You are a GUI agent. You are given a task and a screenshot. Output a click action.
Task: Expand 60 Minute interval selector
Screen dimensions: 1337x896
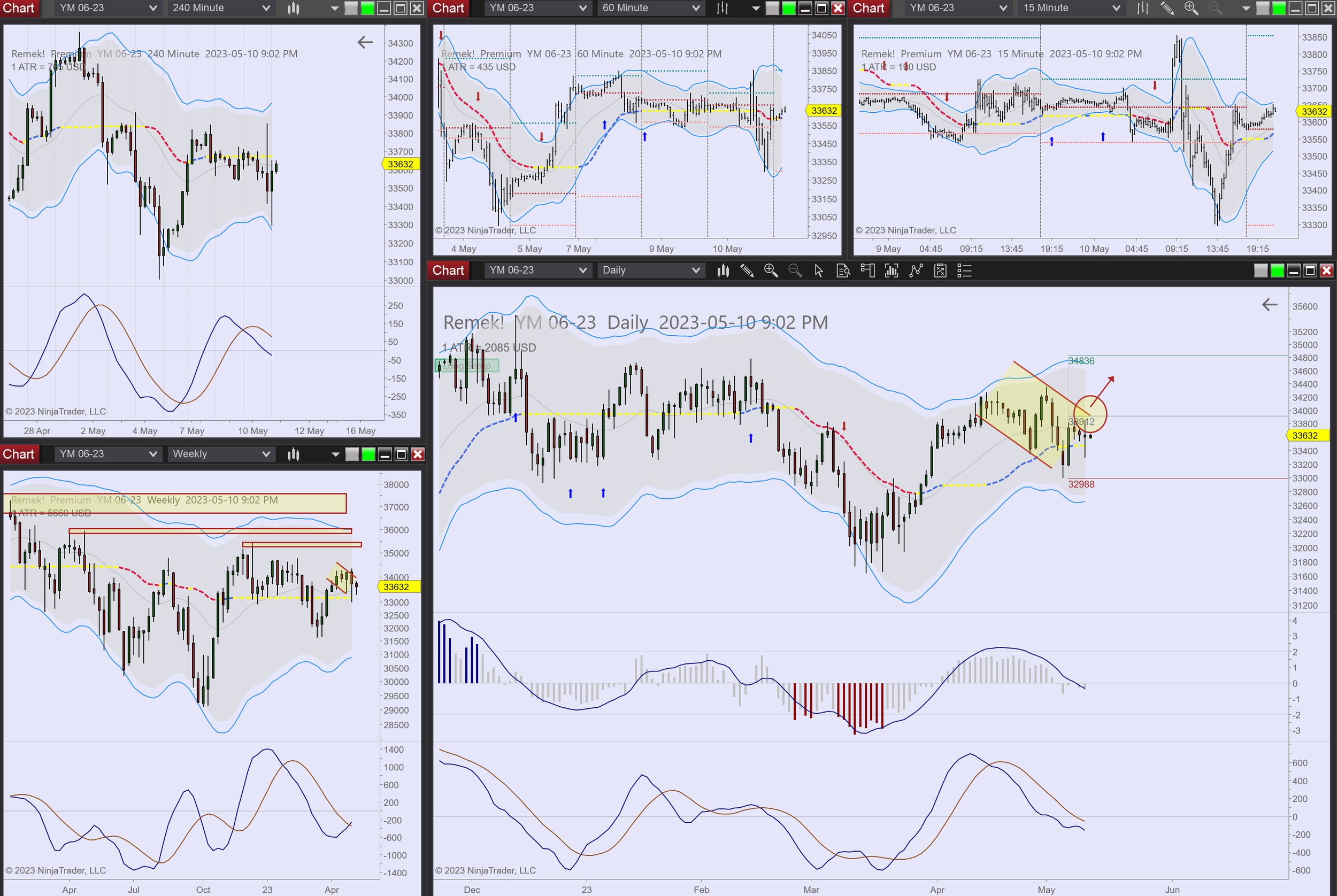650,8
